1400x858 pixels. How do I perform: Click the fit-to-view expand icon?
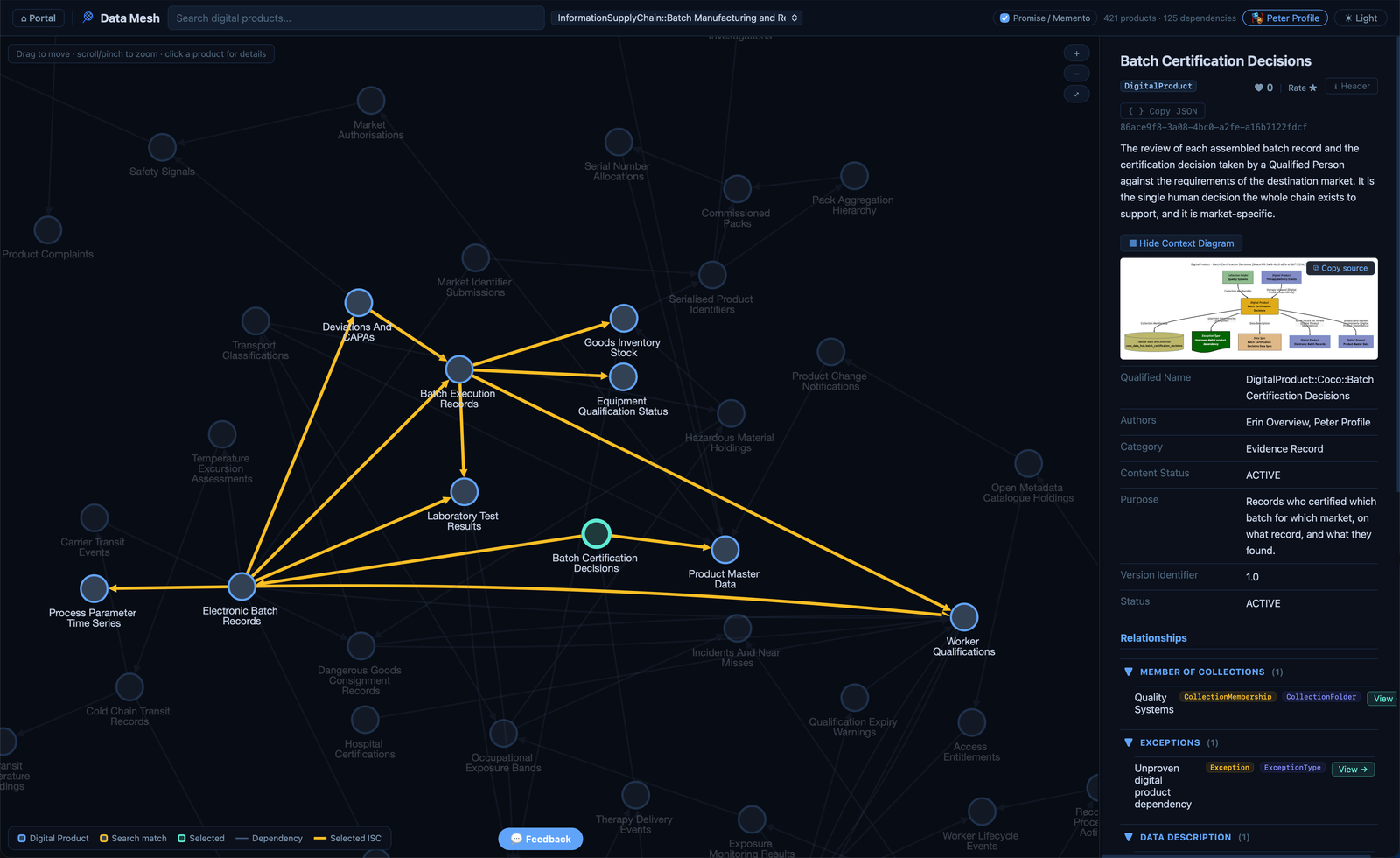1076,94
